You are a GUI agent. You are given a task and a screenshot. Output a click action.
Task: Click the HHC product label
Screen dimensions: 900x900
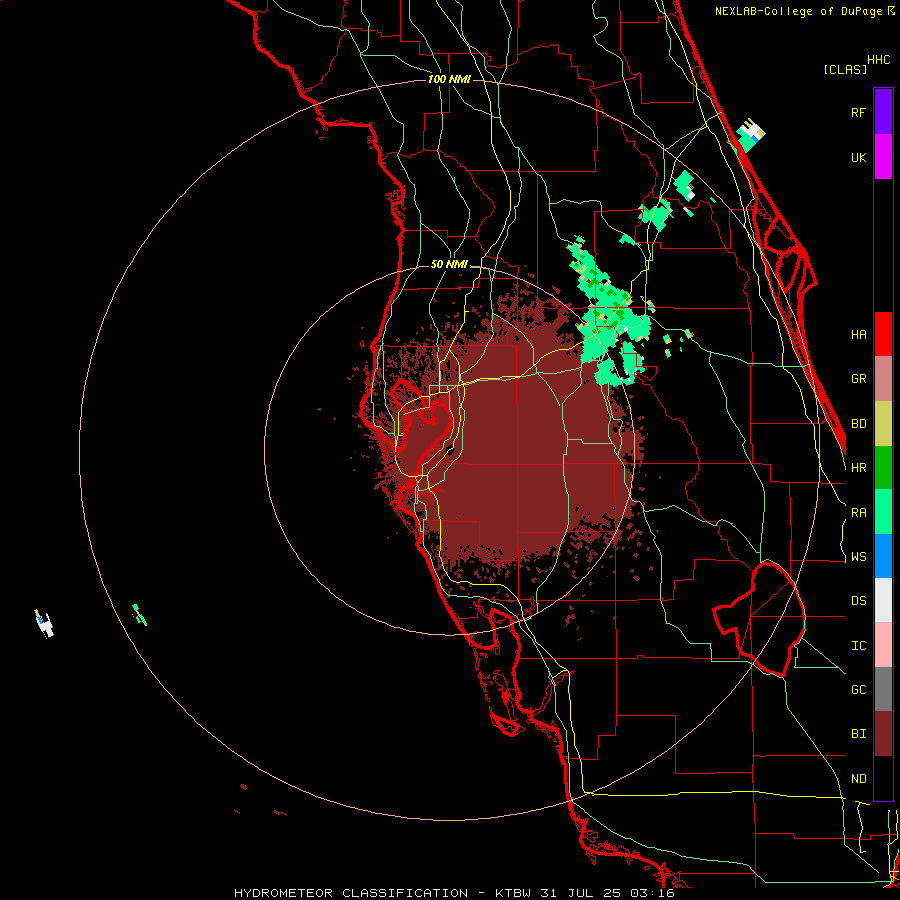point(879,60)
